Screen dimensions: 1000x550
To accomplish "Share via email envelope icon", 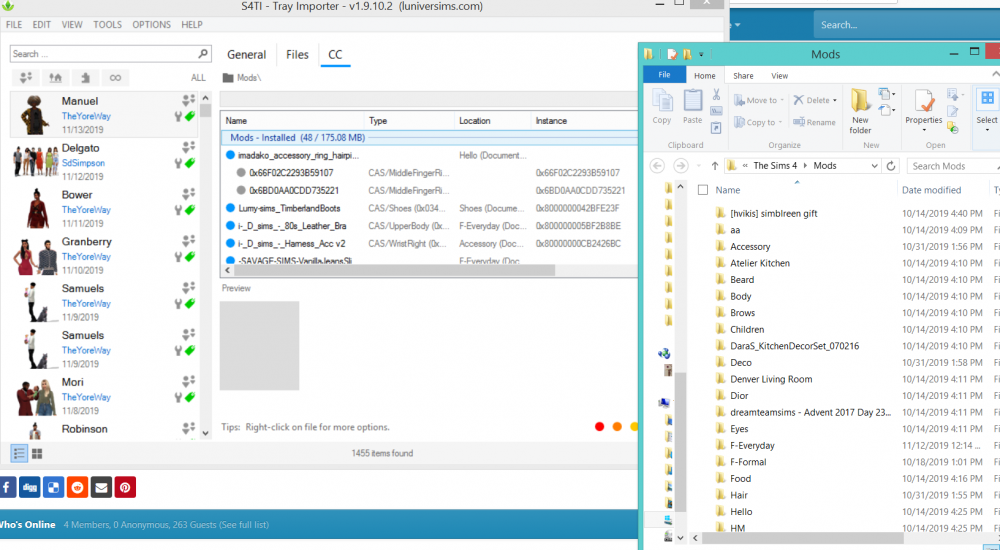I will 101,487.
